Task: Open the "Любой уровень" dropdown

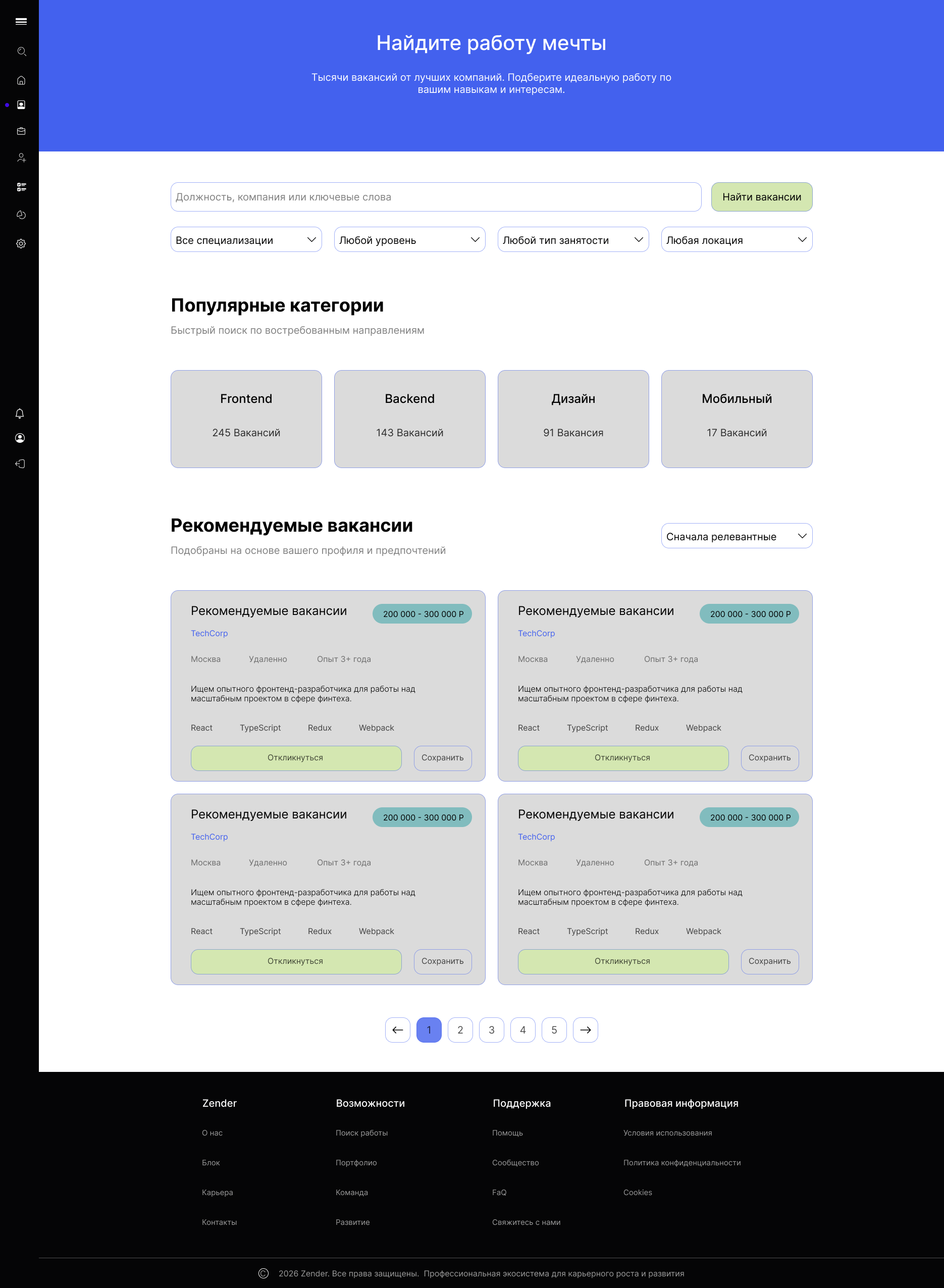Action: [x=409, y=240]
